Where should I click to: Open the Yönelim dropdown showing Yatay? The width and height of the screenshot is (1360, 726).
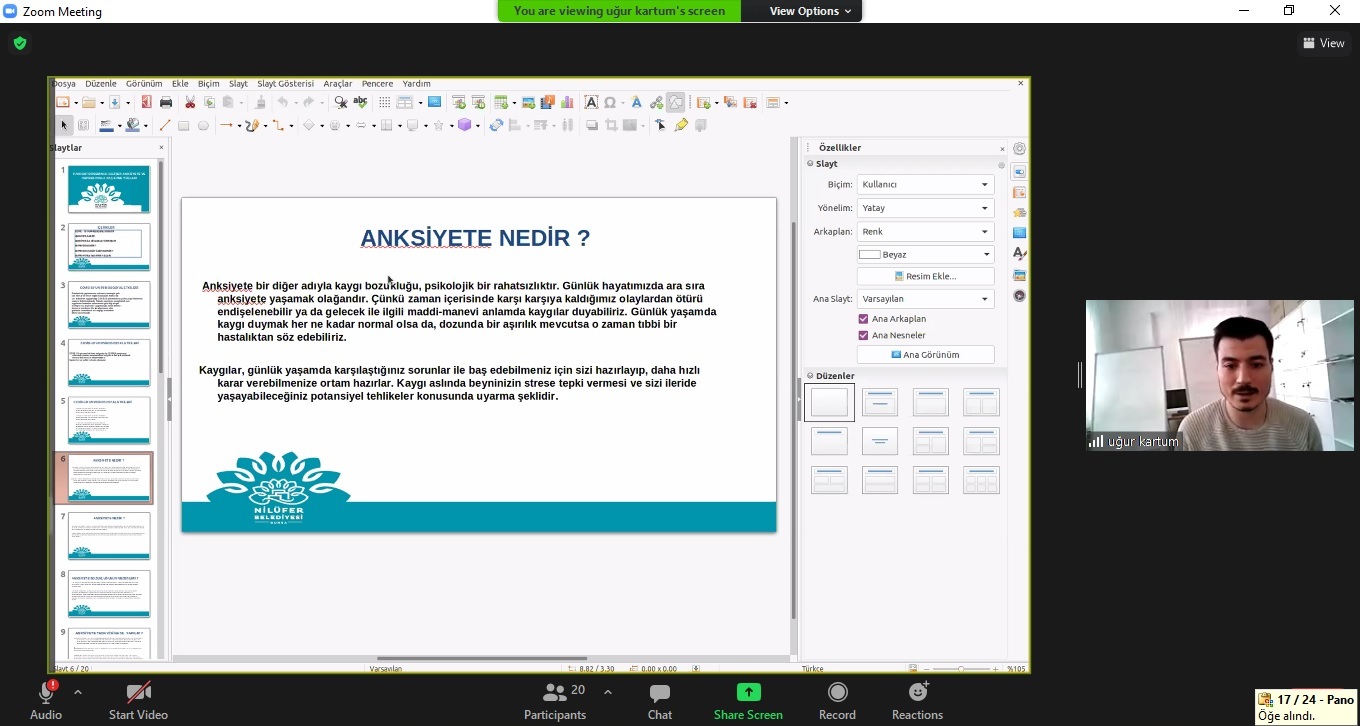(925, 208)
